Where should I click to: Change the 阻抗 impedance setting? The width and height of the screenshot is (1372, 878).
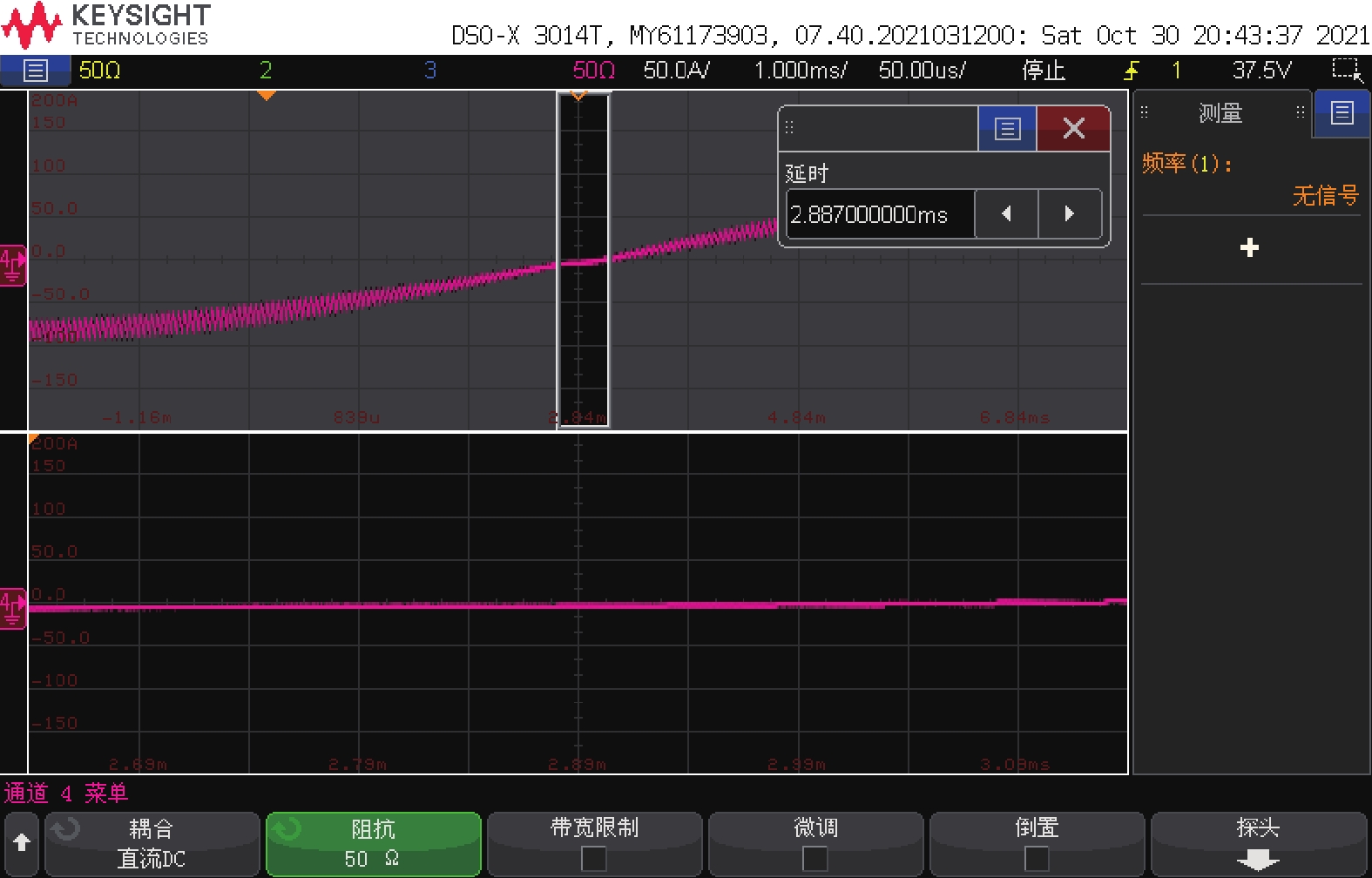tap(373, 844)
